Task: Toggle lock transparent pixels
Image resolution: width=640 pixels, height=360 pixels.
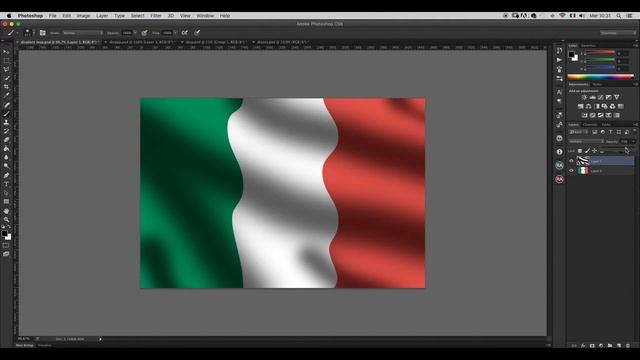Action: point(580,151)
